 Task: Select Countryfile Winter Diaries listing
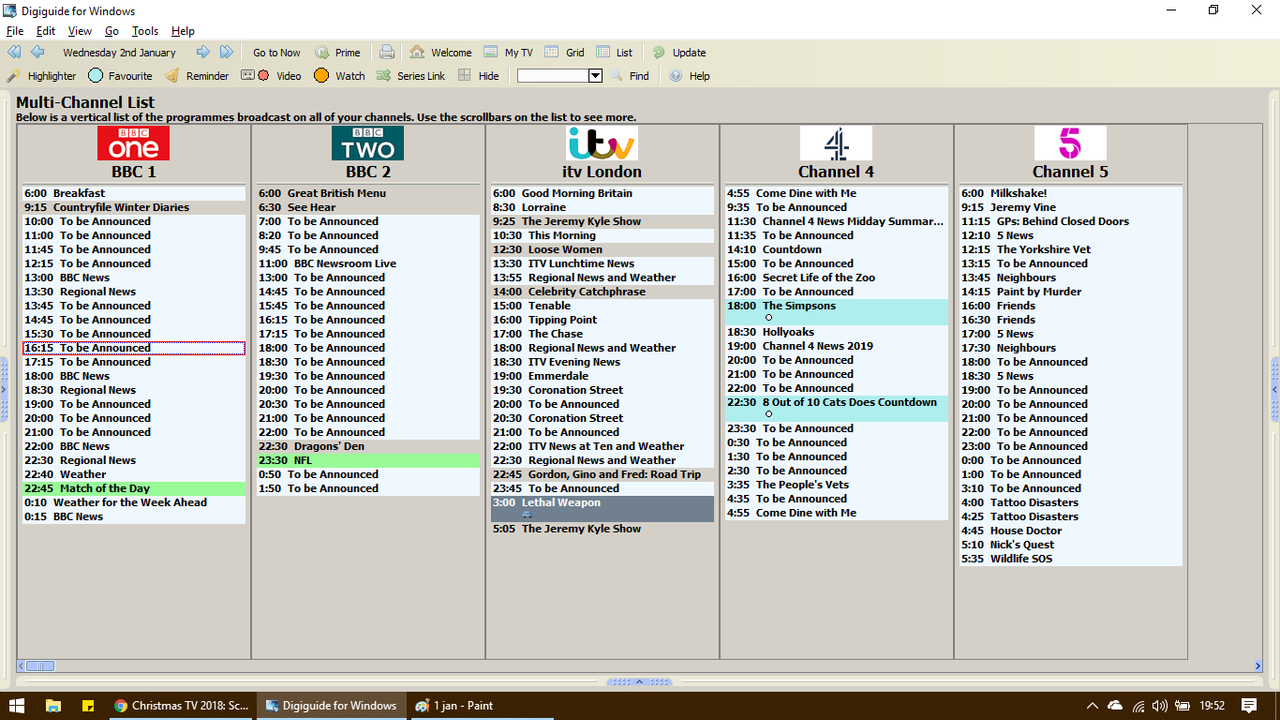tap(134, 208)
